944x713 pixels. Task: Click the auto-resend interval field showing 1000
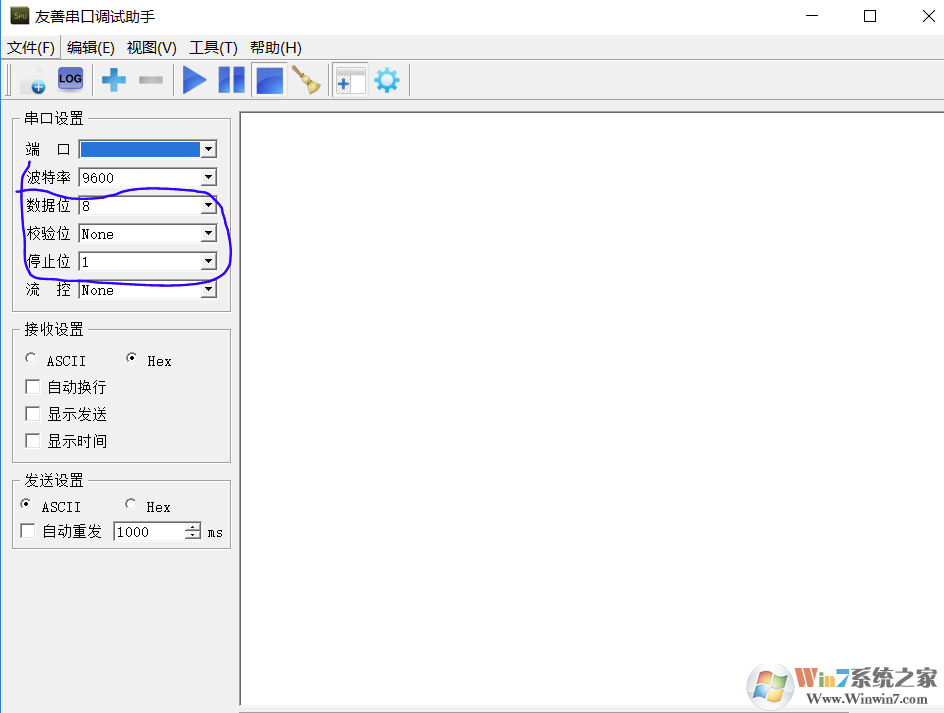click(148, 532)
